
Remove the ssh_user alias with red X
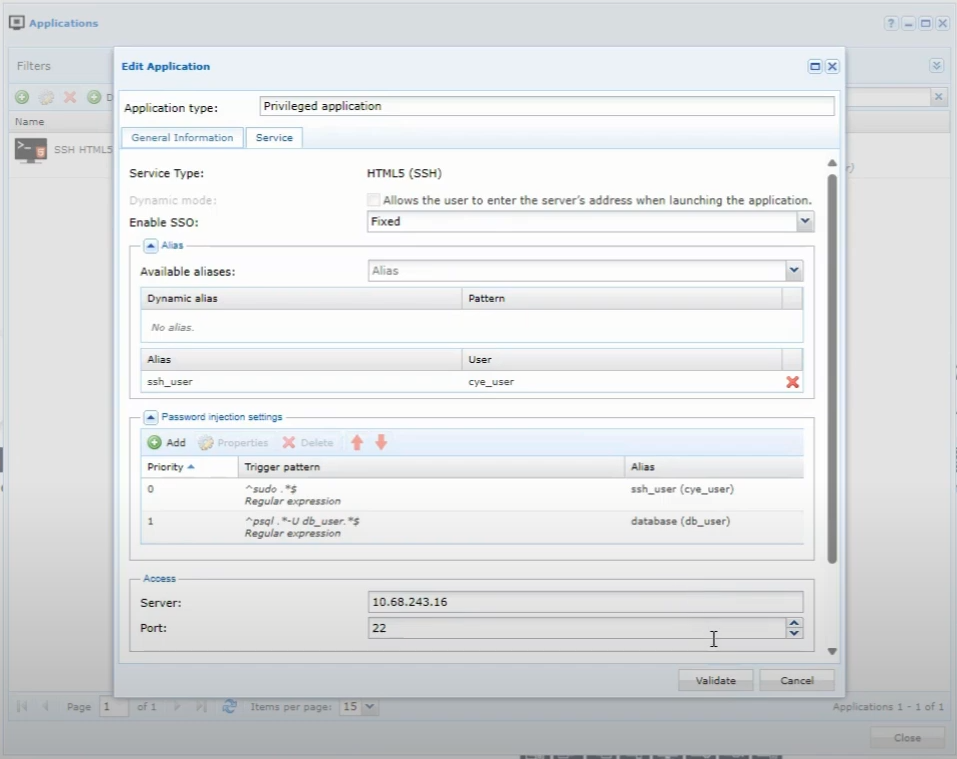click(x=792, y=382)
